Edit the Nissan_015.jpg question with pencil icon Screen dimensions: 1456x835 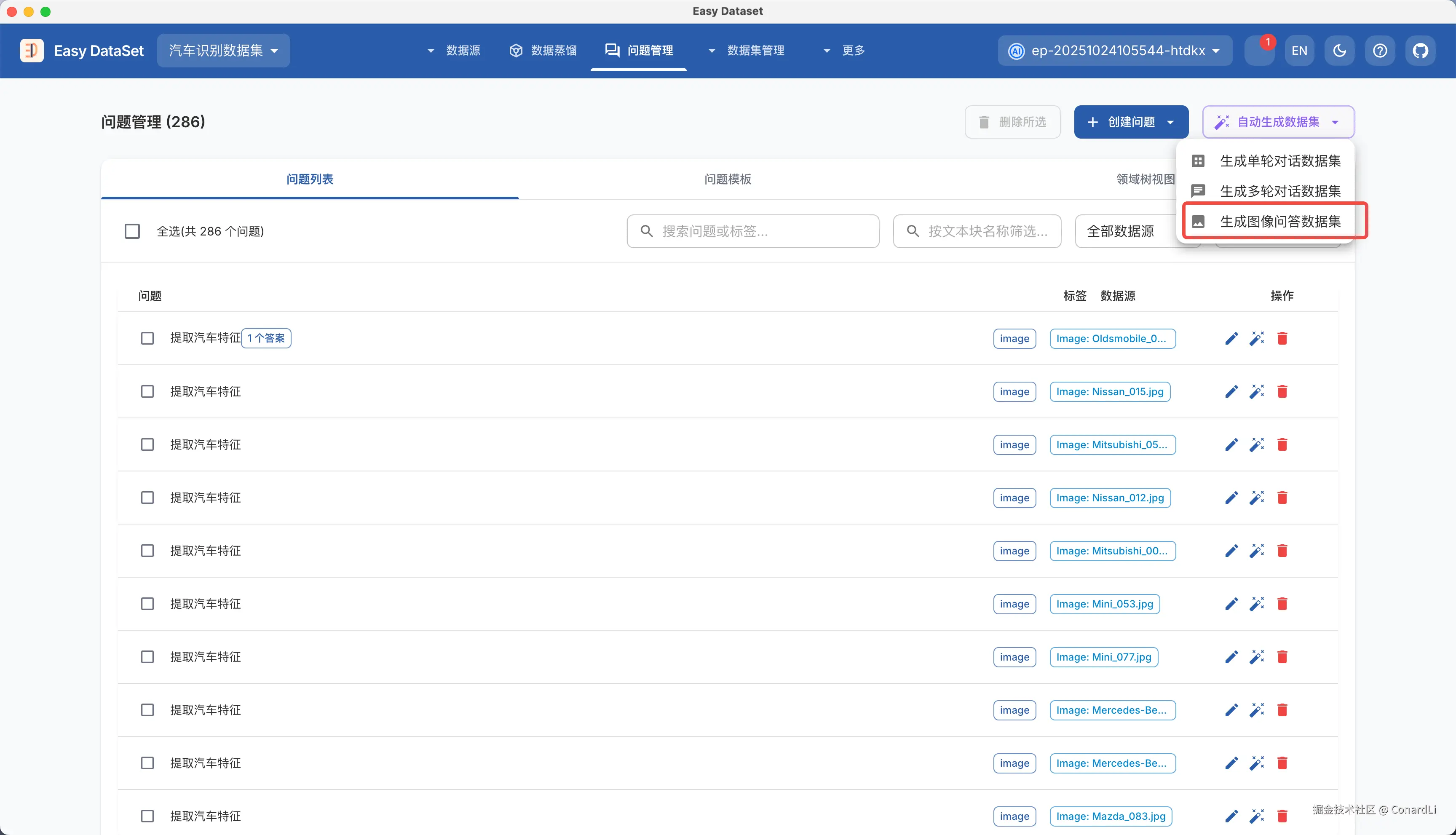click(x=1231, y=392)
